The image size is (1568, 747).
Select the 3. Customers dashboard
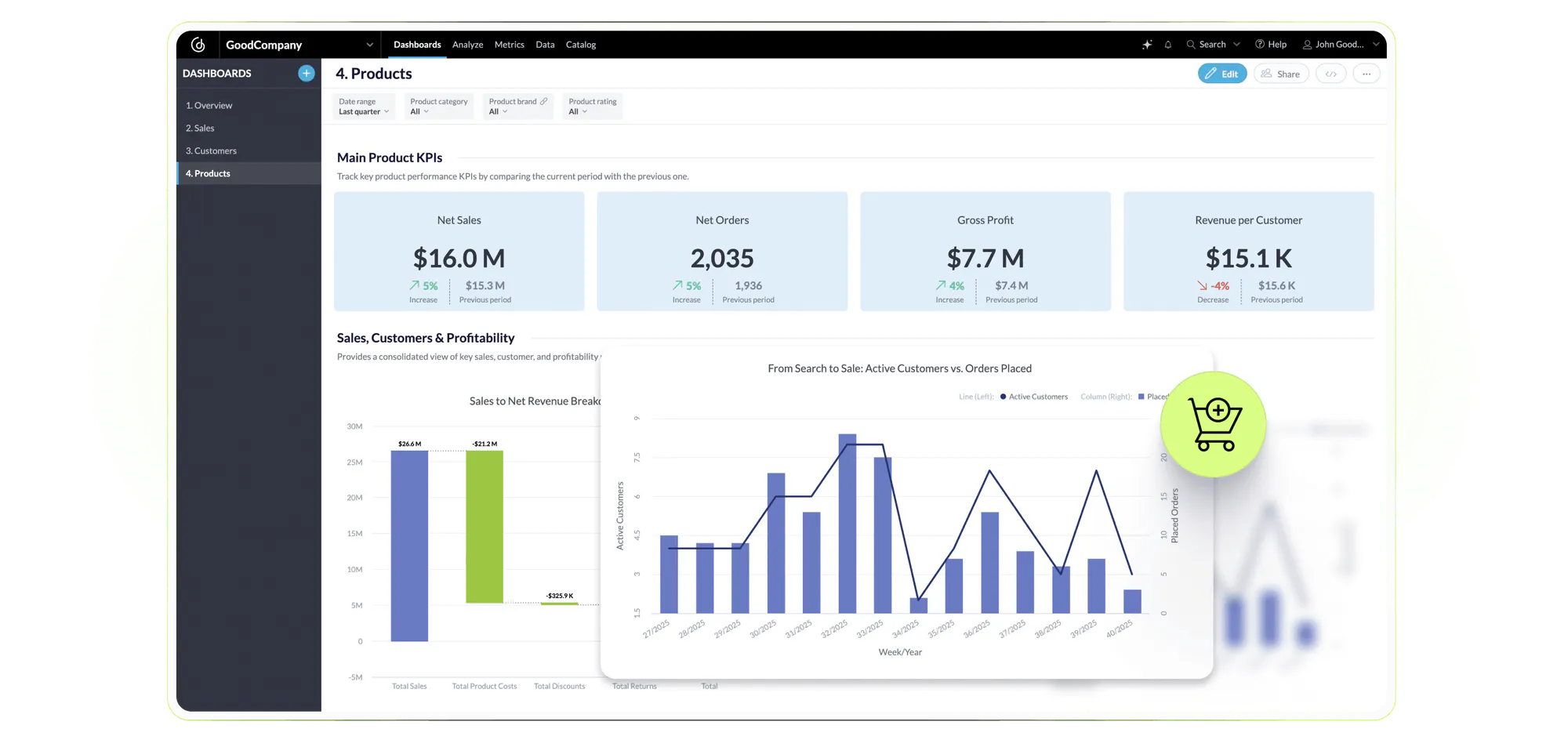(x=249, y=150)
